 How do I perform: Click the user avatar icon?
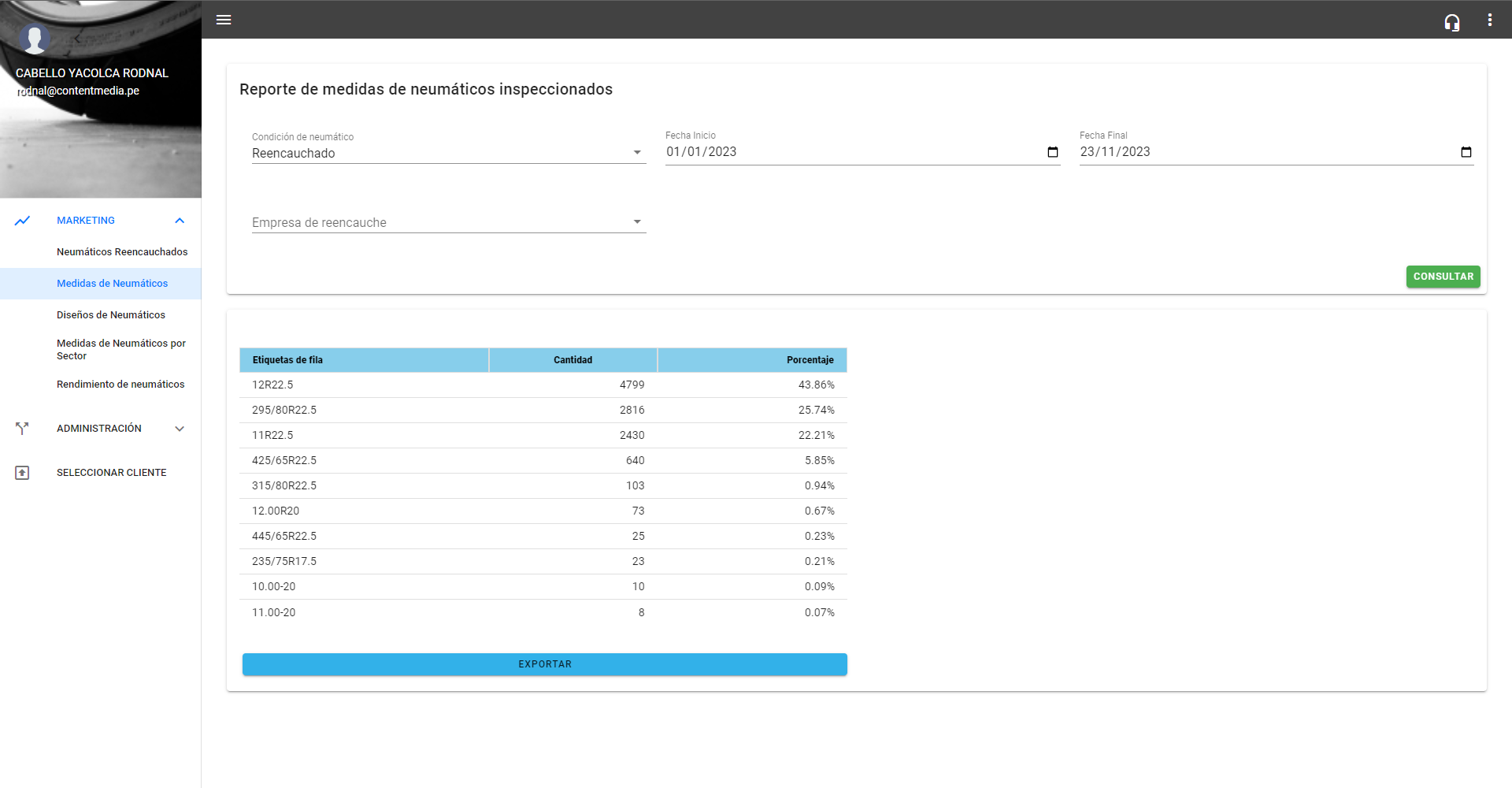[35, 38]
